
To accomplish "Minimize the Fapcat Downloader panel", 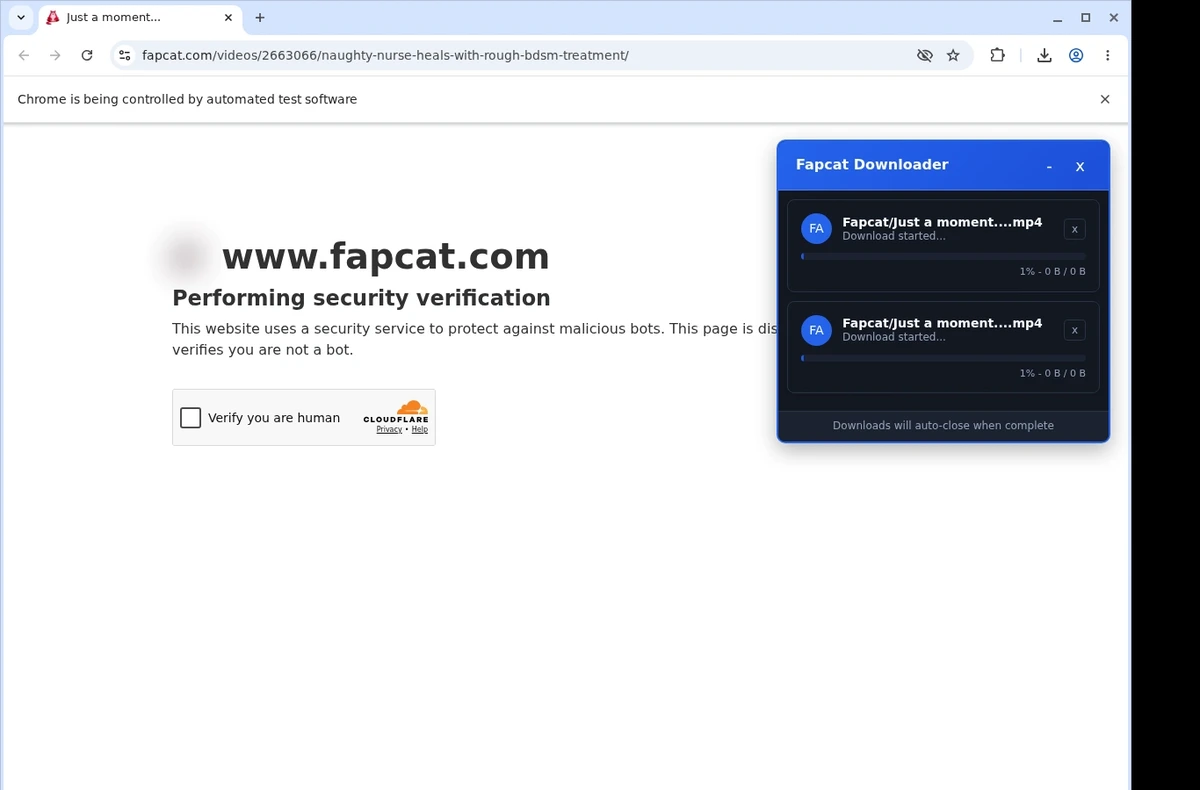I will pyautogui.click(x=1049, y=167).
